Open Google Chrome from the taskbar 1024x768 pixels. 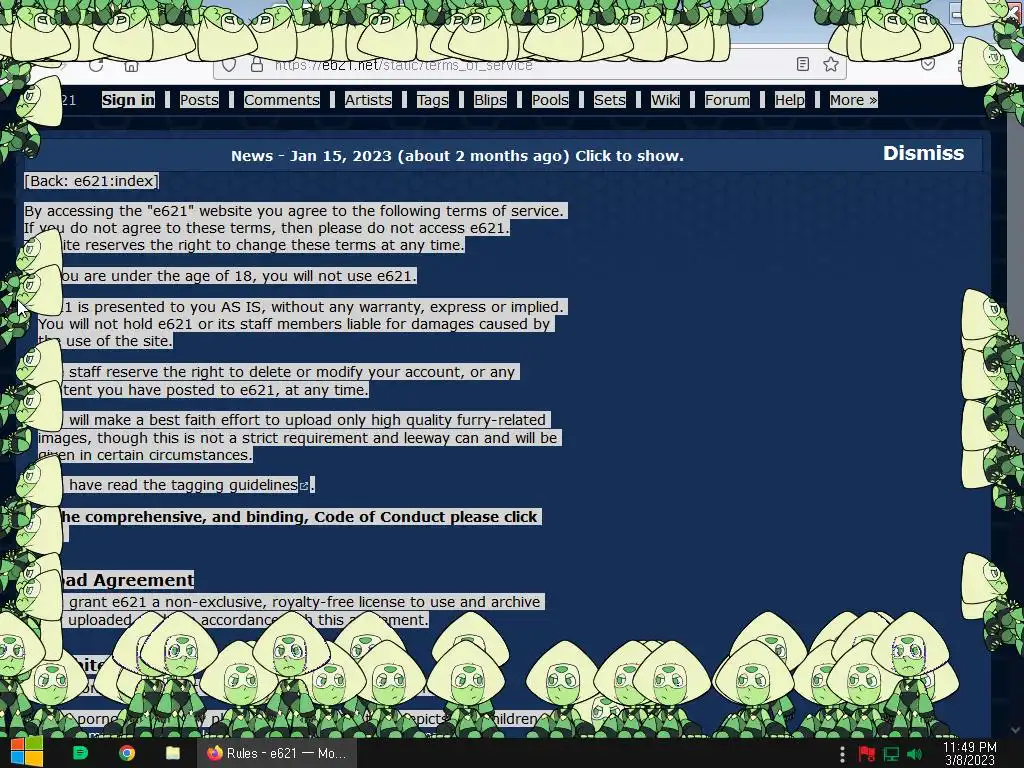tap(127, 753)
